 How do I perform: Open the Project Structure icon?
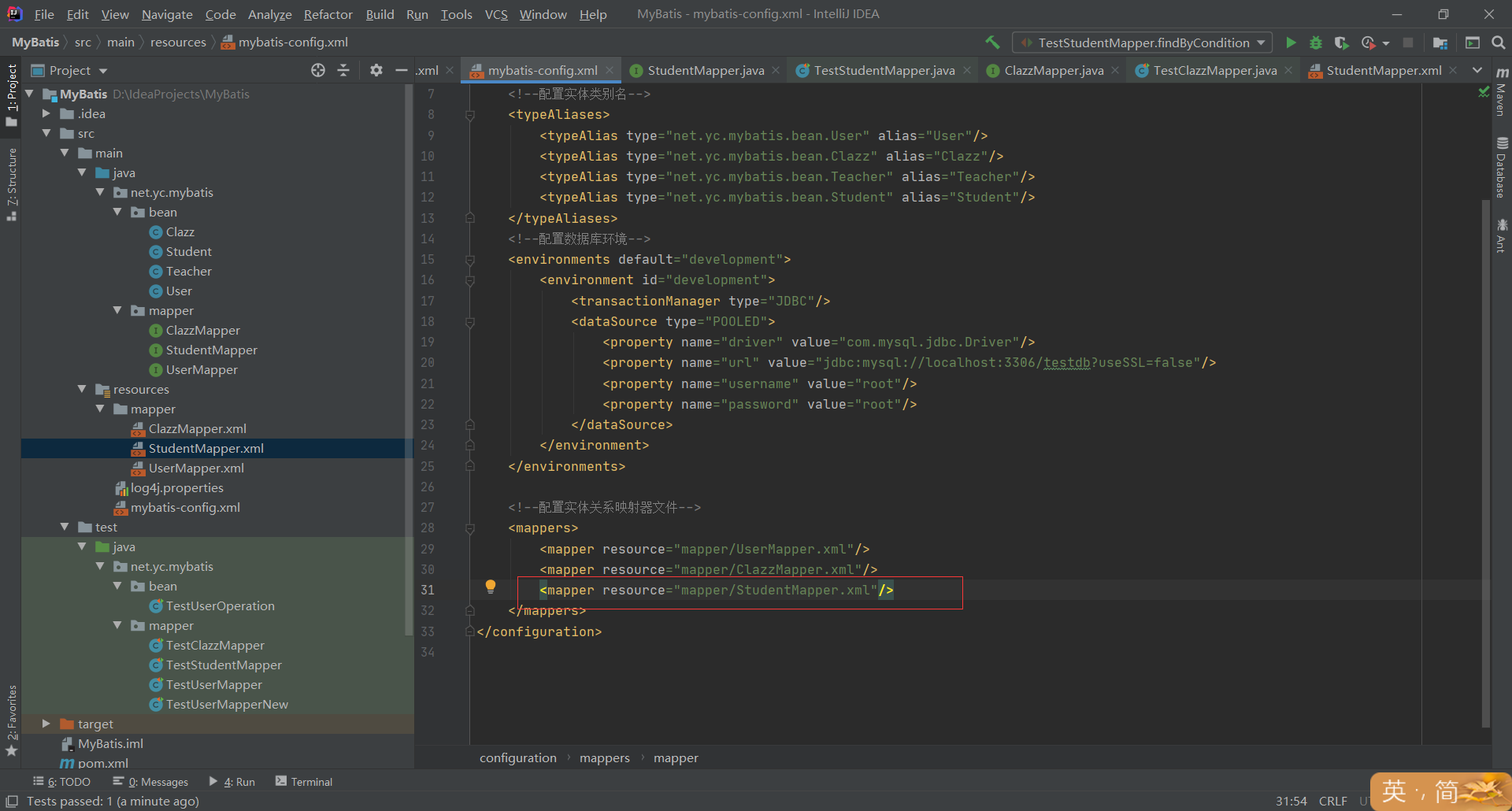pos(1440,43)
